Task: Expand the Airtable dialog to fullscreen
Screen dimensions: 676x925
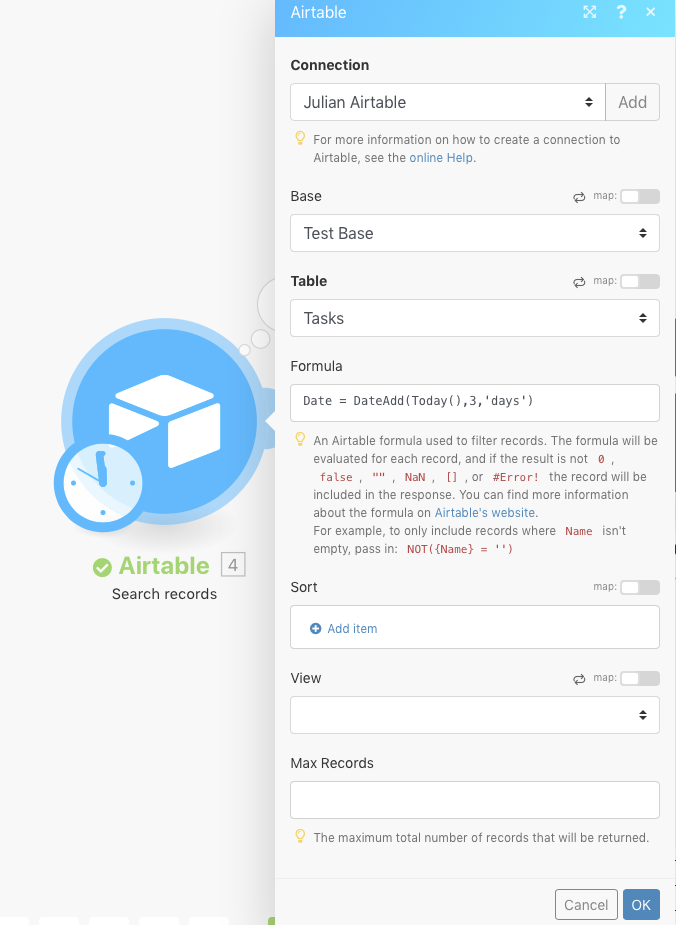Action: 589,12
